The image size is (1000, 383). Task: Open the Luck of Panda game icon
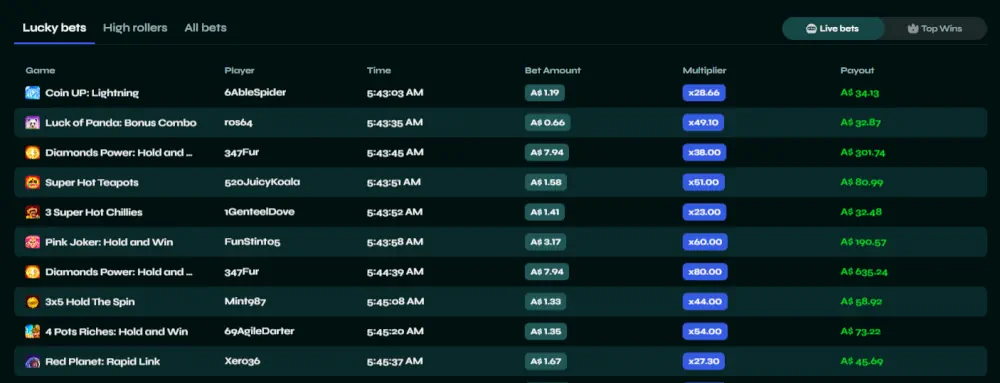pyautogui.click(x=33, y=123)
